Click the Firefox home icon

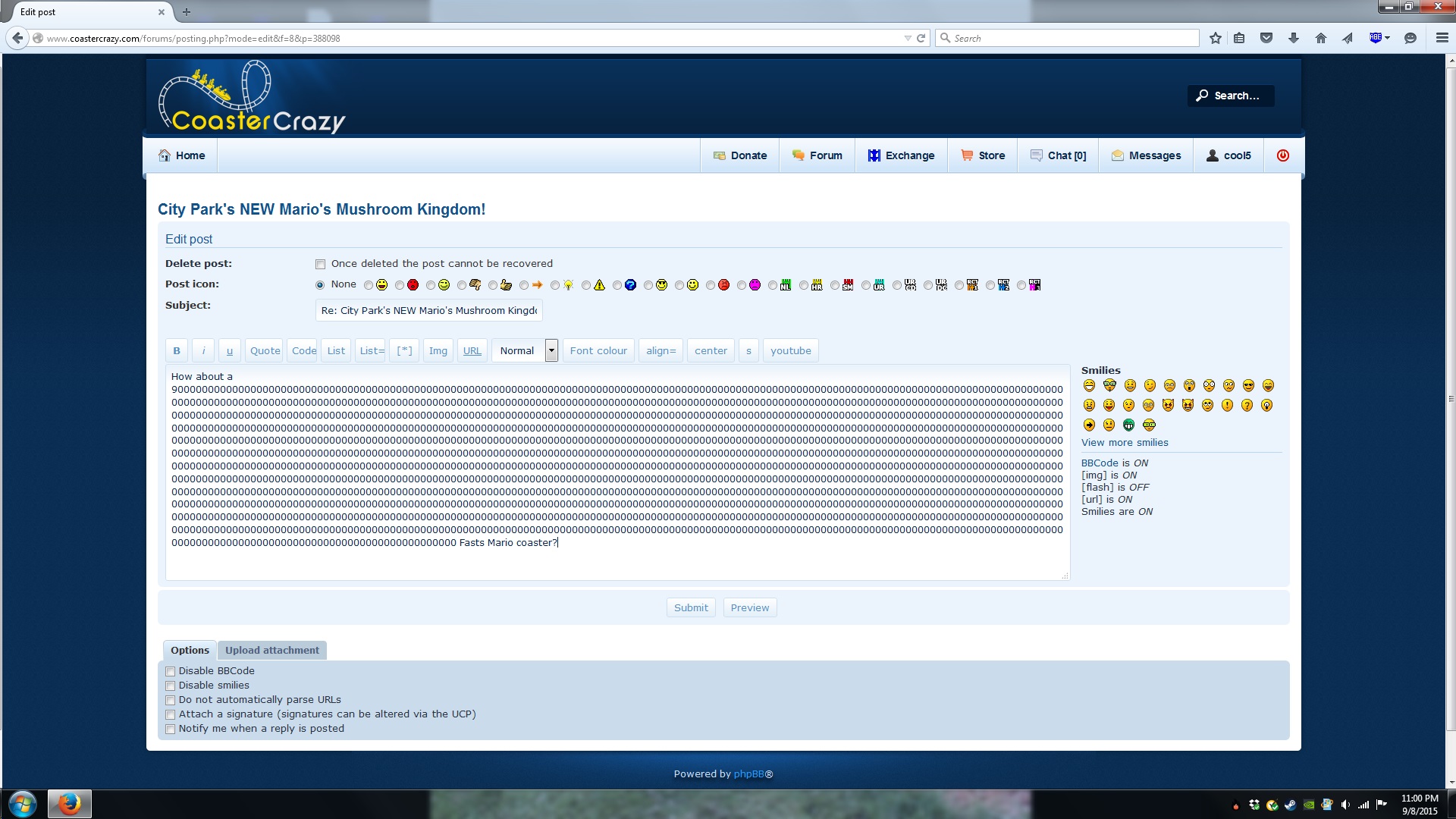click(x=1321, y=38)
